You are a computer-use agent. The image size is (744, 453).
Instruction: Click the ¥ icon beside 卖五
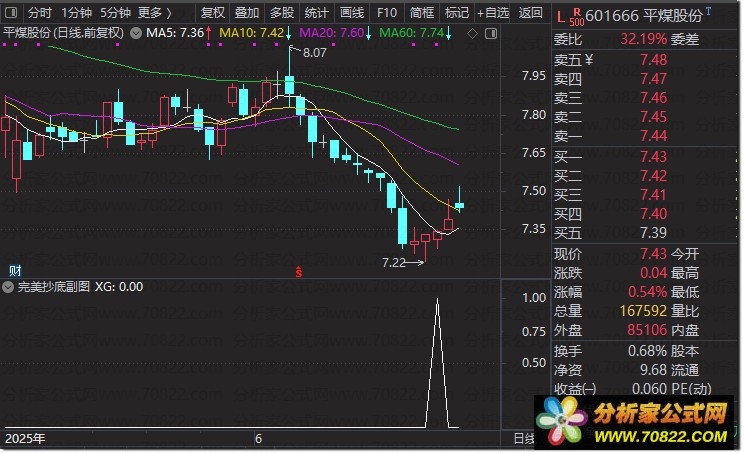[x=589, y=60]
